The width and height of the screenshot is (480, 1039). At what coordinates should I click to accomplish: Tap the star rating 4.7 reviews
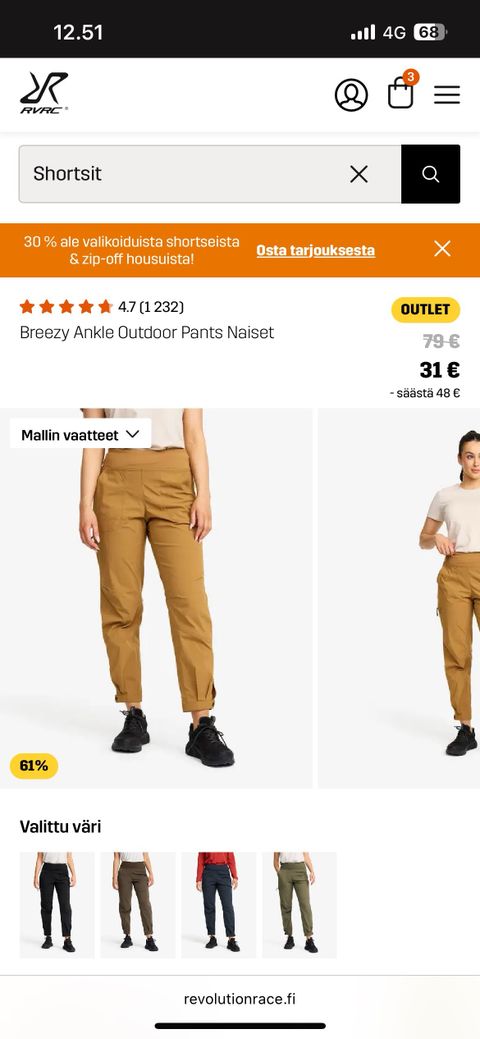tap(101, 307)
